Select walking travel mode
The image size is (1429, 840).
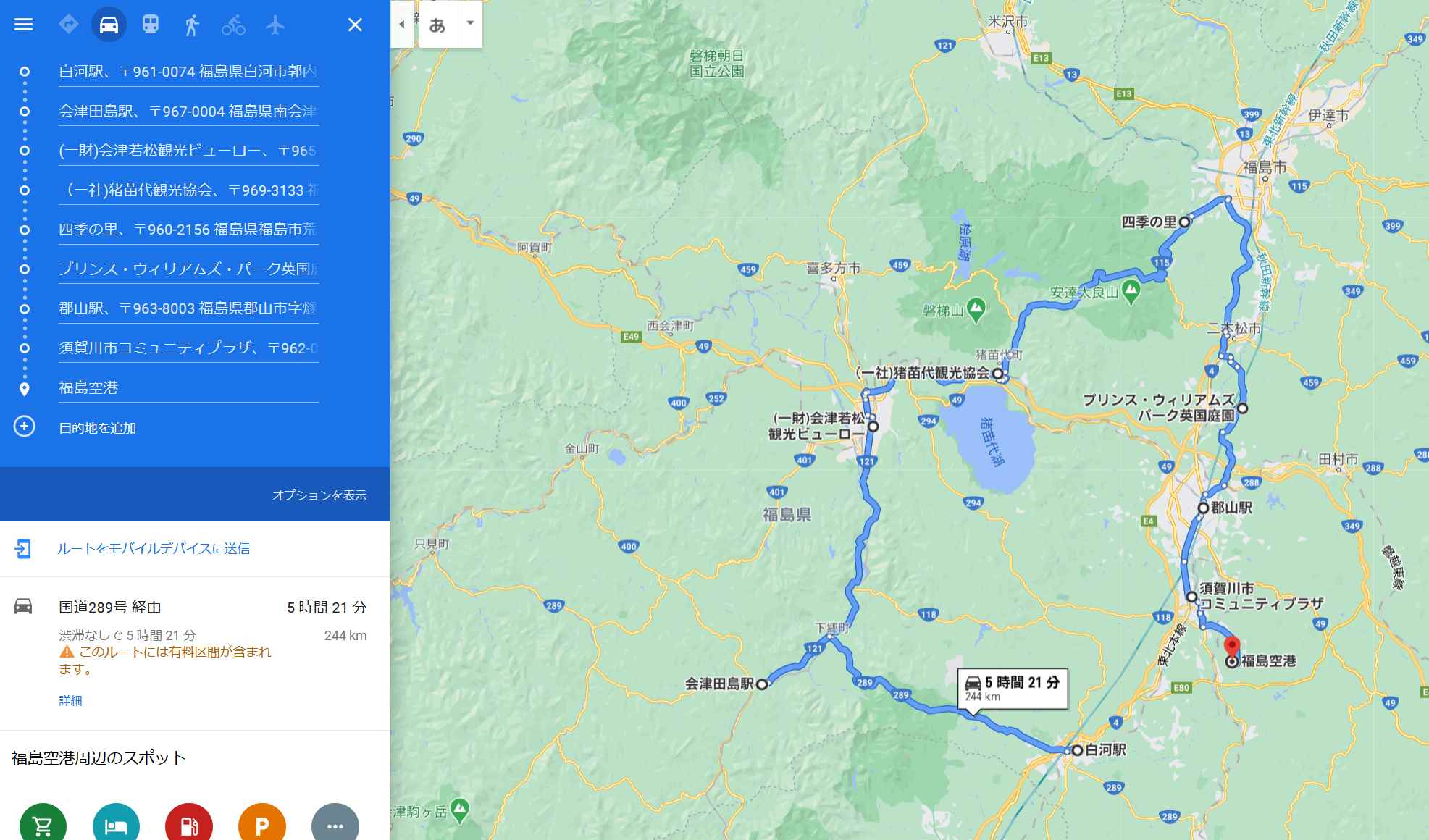pyautogui.click(x=191, y=25)
